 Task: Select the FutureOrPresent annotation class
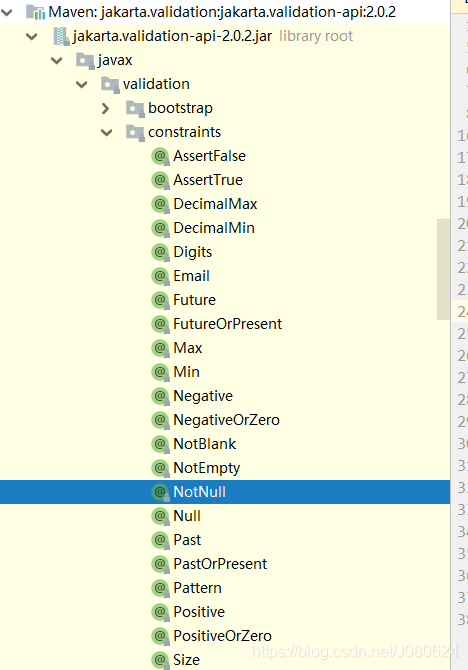pos(228,324)
